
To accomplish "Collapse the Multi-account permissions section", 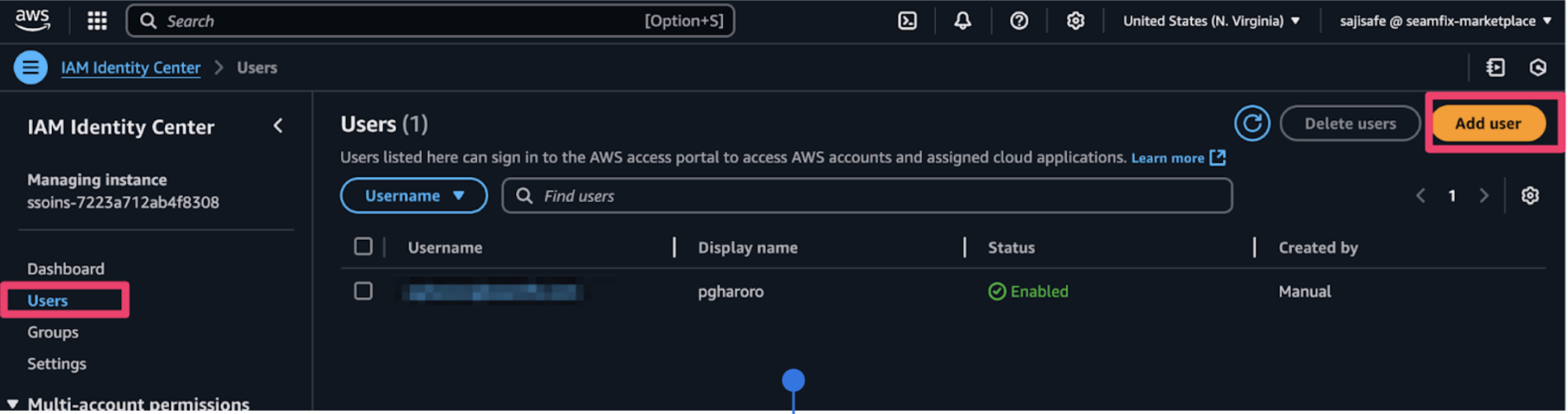I will (x=12, y=403).
